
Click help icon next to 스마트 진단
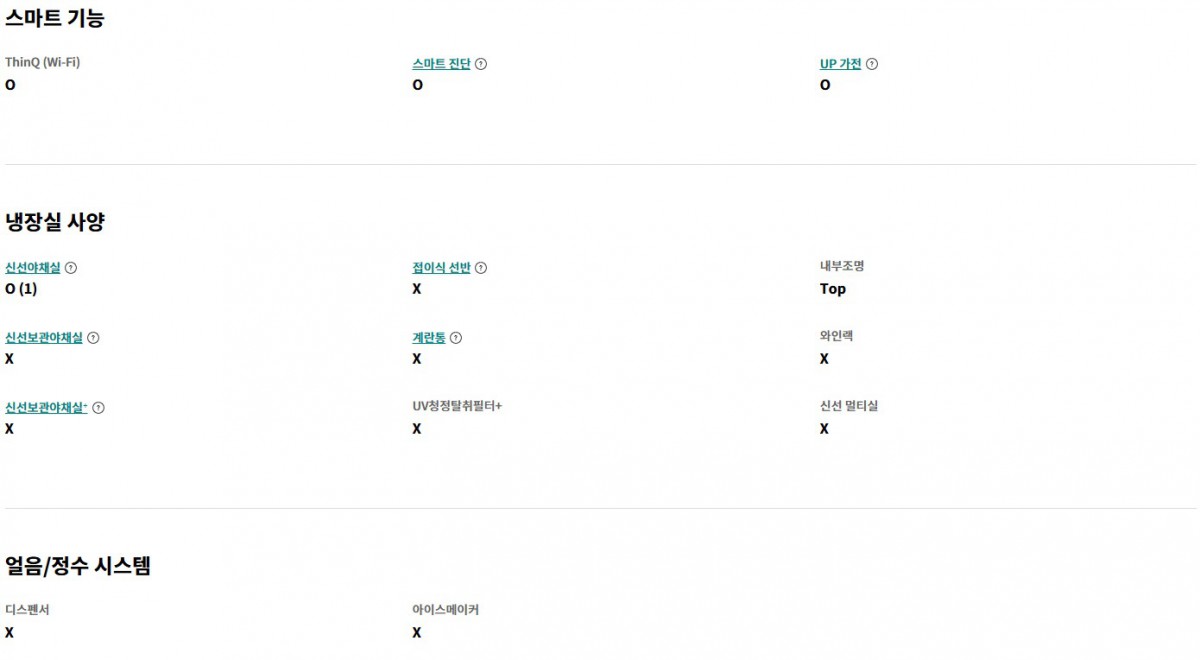[481, 64]
